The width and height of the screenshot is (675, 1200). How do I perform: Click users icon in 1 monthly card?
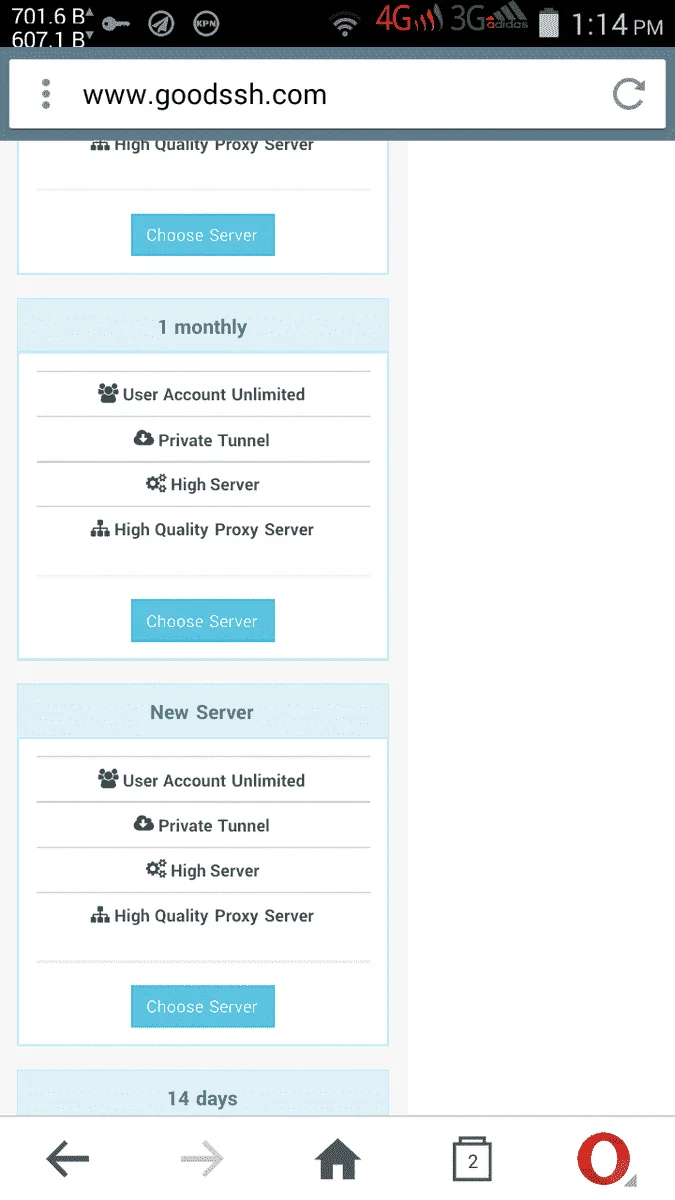click(108, 393)
